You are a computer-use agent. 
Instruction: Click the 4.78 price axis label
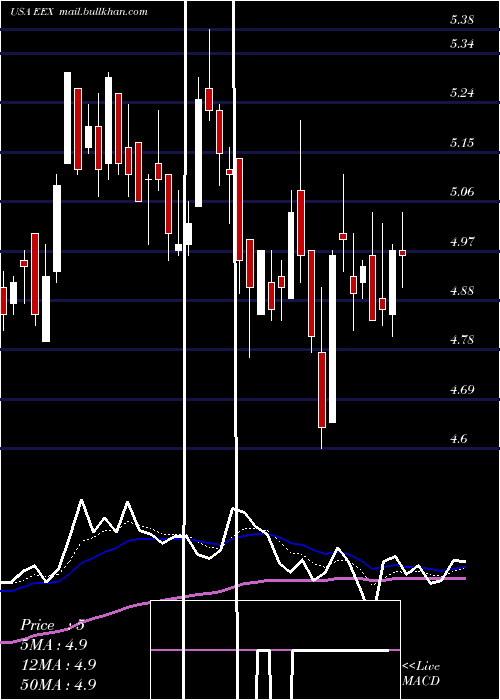click(461, 340)
